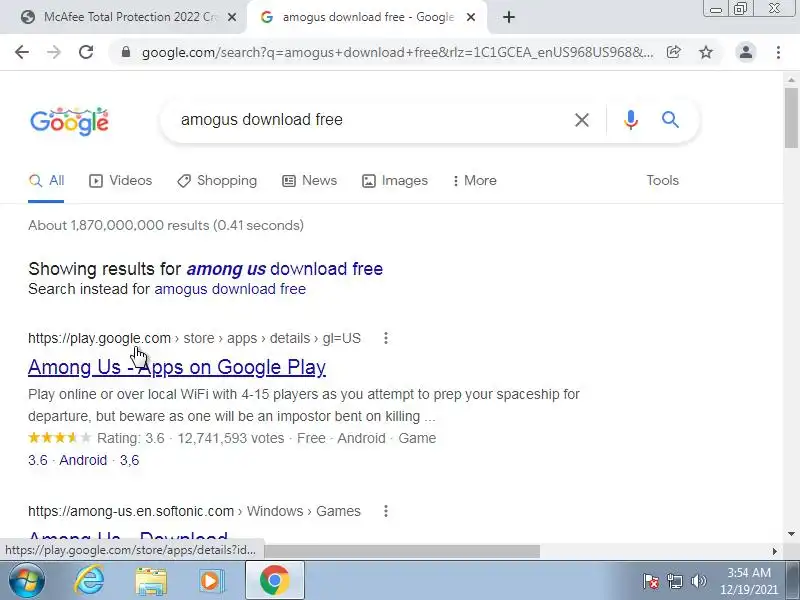Image resolution: width=800 pixels, height=600 pixels.
Task: Clear the search box with the X
Action: click(x=582, y=120)
